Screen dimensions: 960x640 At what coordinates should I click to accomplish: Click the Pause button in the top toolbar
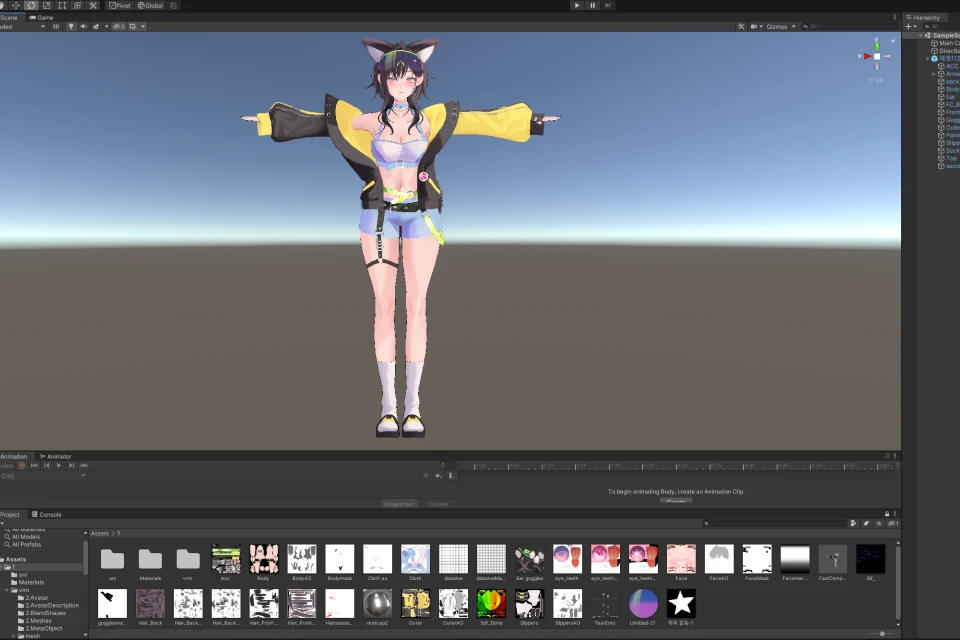point(593,6)
